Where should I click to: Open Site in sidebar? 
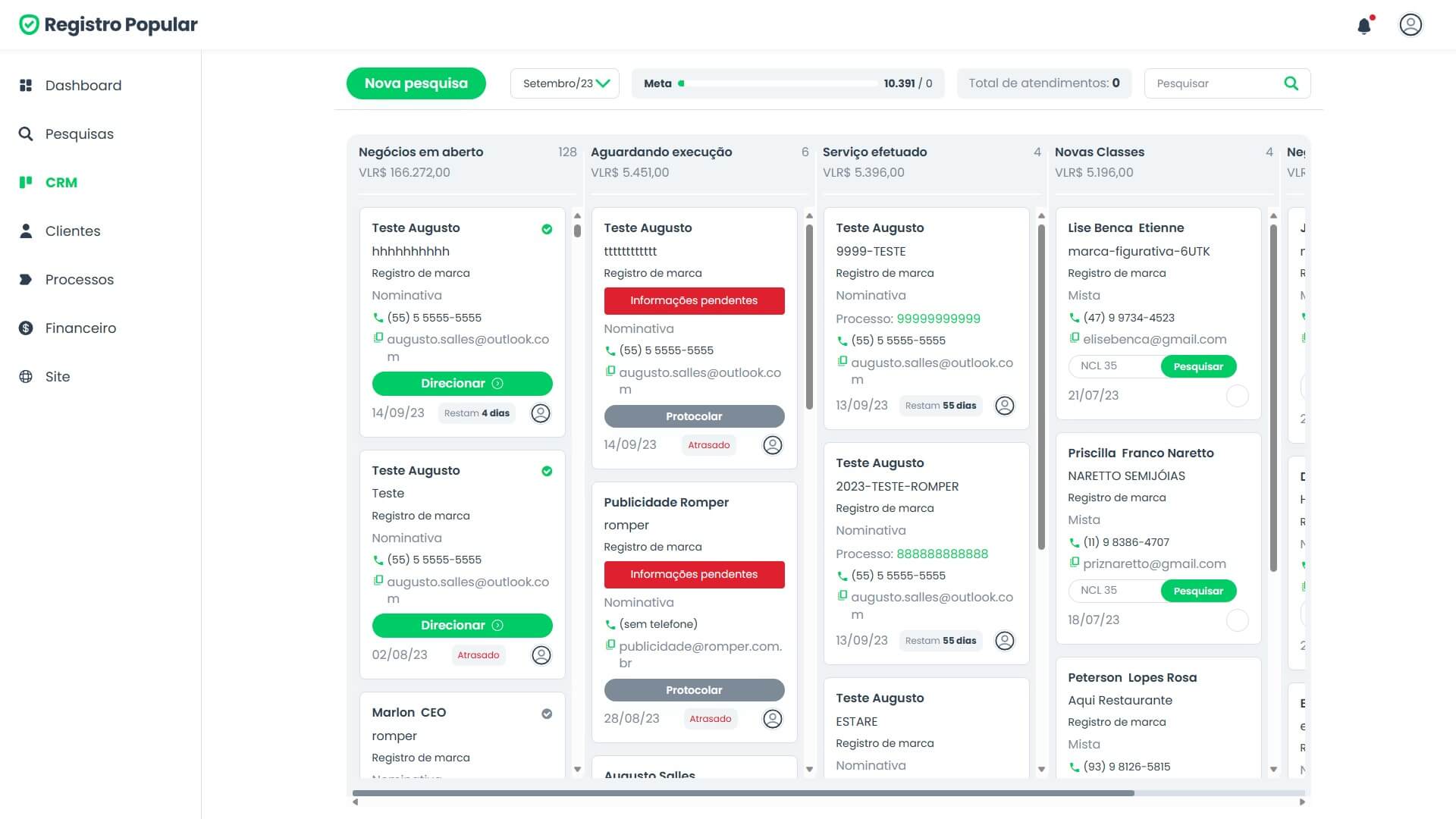[x=58, y=377]
